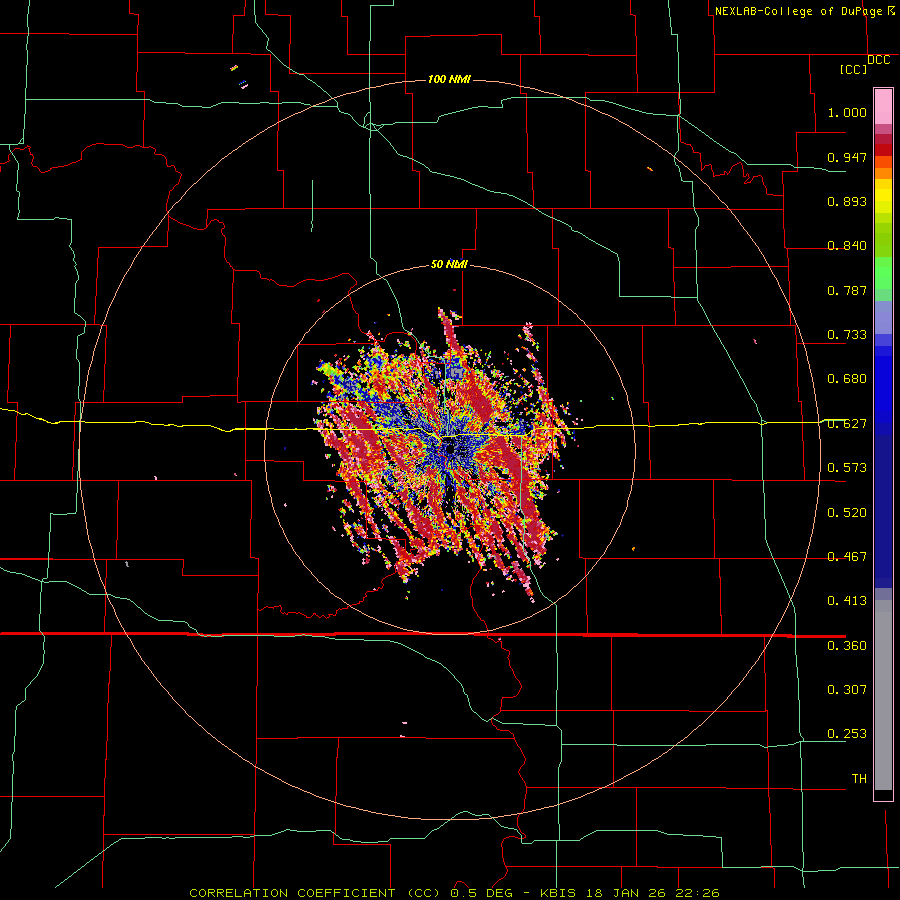Viewport: 900px width, 900px height.
Task: Select the 0.947 legend value
Action: pos(847,157)
